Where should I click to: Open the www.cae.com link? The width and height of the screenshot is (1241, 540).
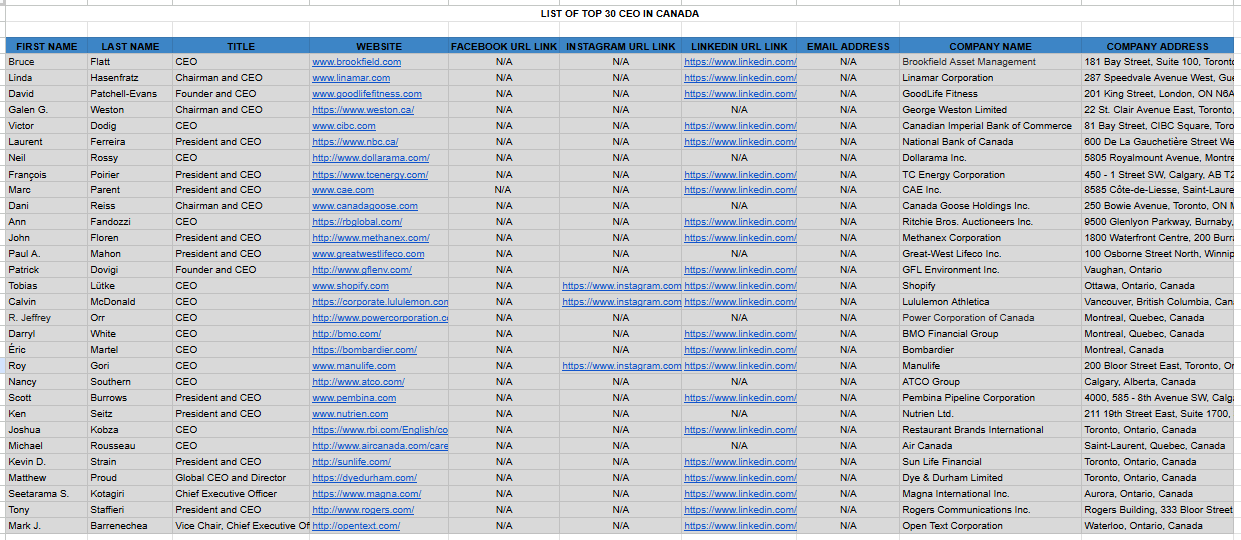point(343,190)
